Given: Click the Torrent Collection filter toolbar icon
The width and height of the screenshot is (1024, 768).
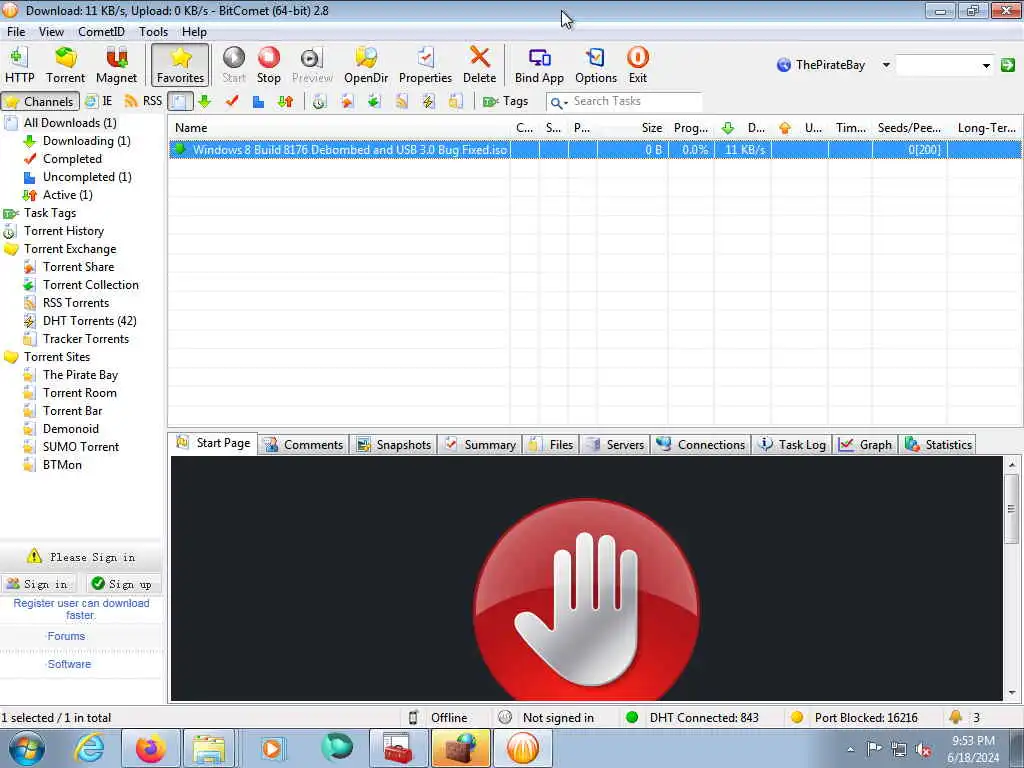Looking at the screenshot, I should pyautogui.click(x=374, y=101).
